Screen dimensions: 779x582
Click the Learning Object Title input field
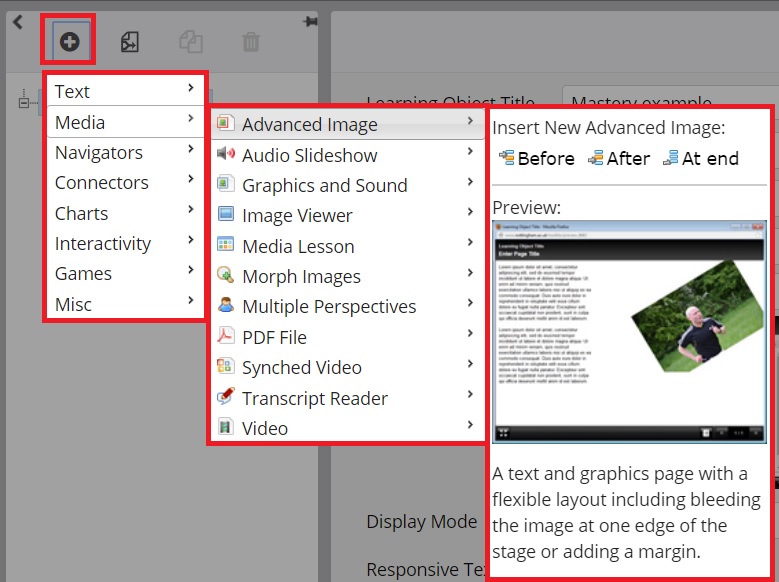[660, 102]
